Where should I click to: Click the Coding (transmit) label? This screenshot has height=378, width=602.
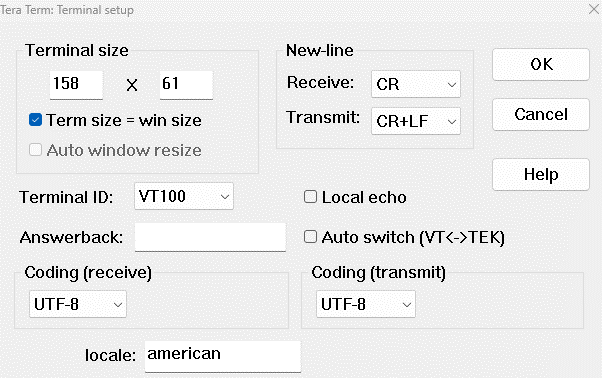[x=379, y=273]
